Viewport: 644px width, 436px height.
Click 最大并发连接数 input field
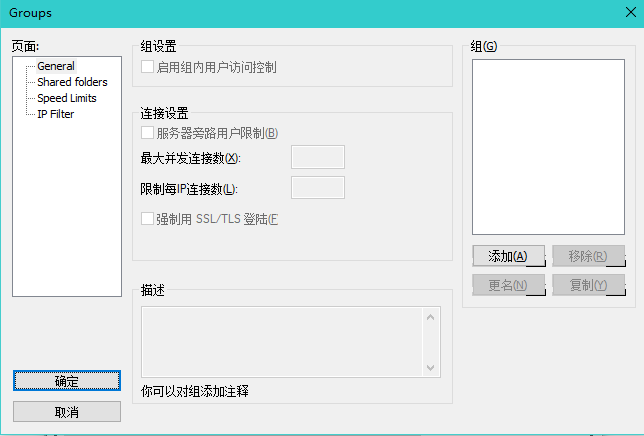[x=317, y=157]
